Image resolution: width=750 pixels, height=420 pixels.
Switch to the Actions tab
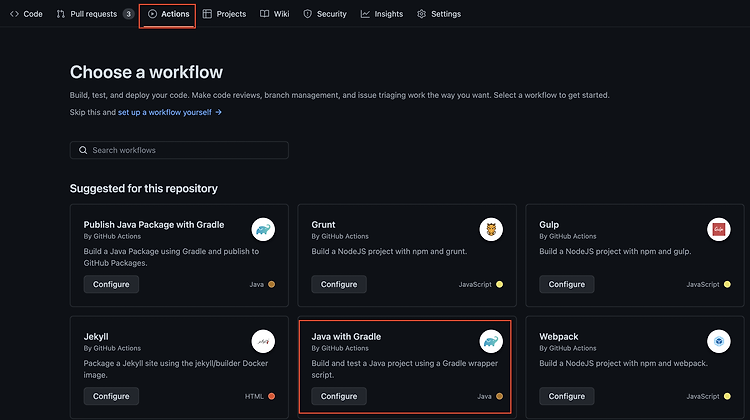tap(168, 14)
